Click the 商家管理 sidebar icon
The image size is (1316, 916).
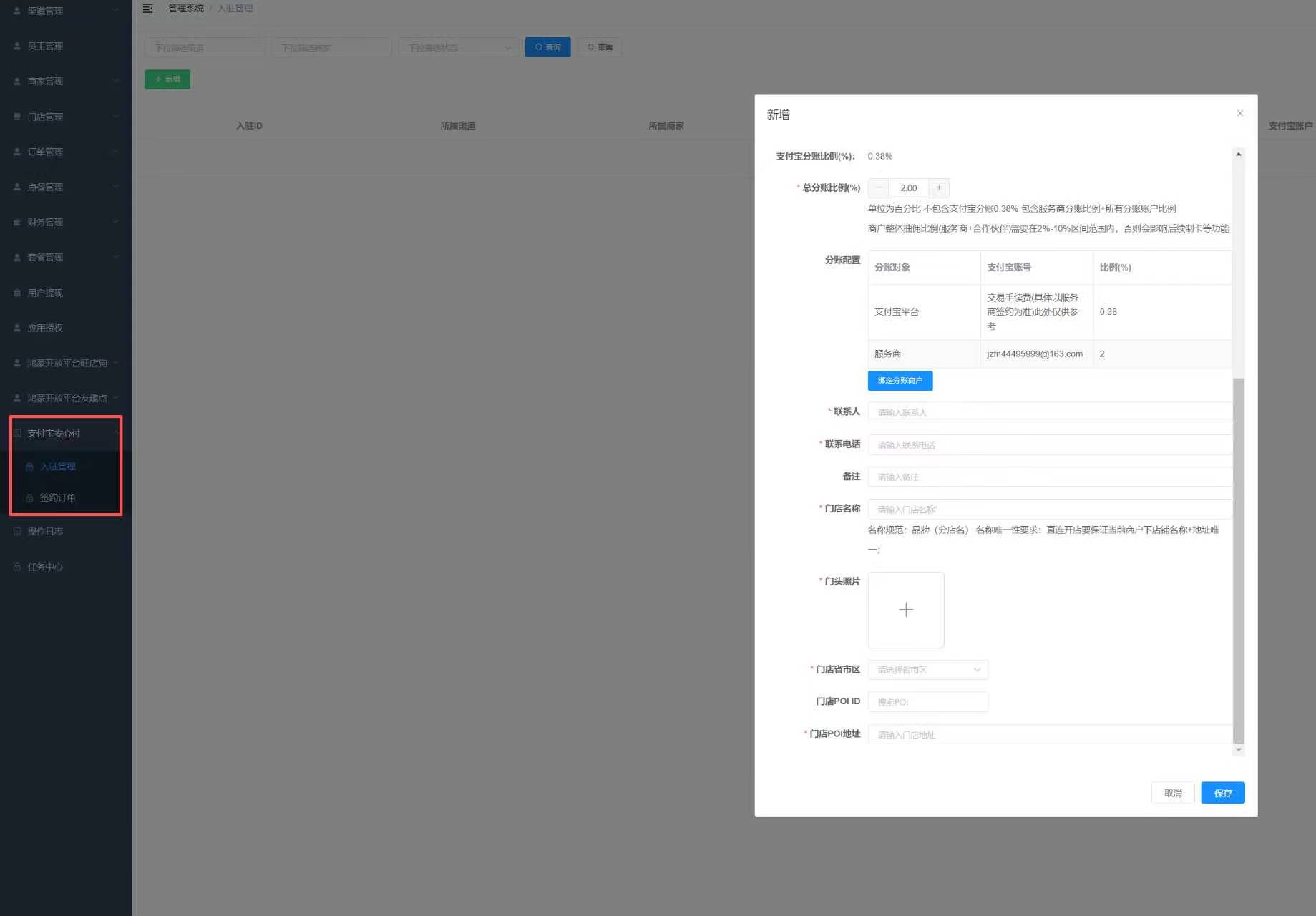17,81
